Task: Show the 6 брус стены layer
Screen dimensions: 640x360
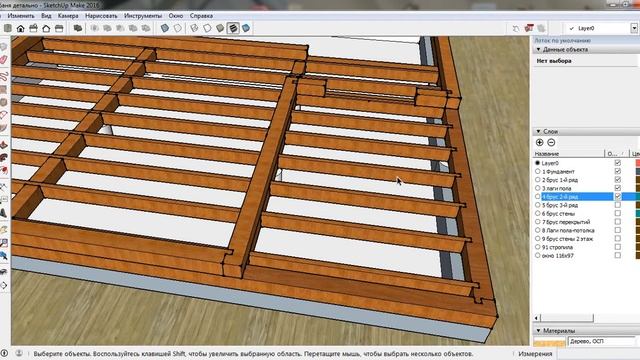Action: click(618, 213)
